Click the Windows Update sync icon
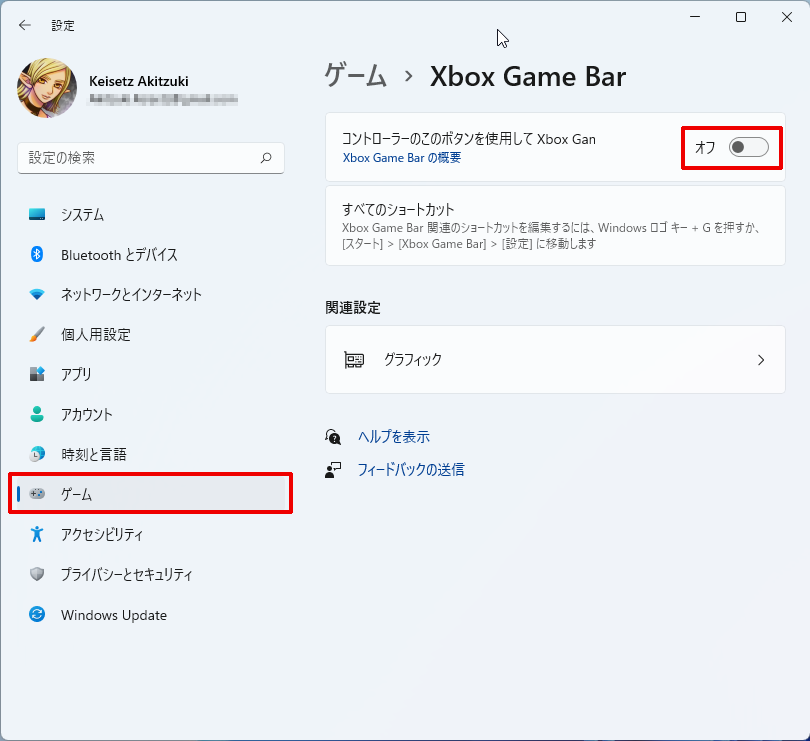 pyautogui.click(x=37, y=614)
